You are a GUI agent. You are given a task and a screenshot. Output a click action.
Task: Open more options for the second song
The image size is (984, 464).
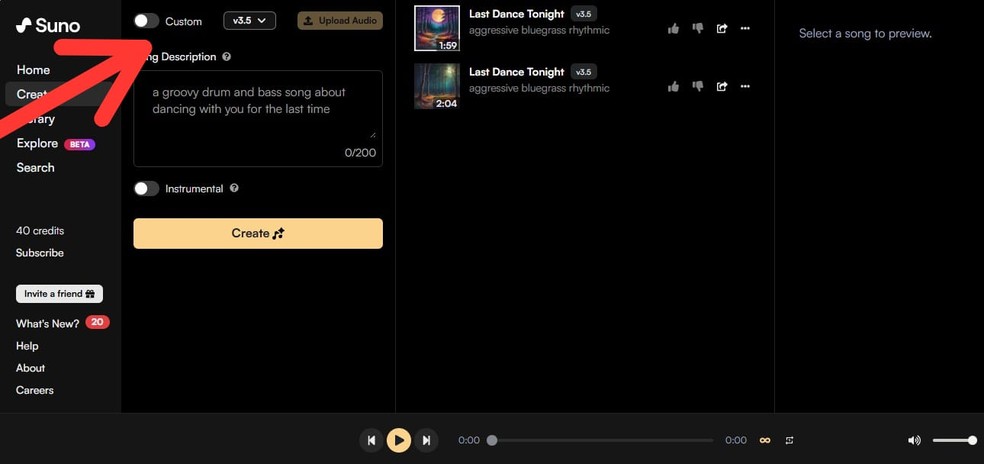point(745,87)
